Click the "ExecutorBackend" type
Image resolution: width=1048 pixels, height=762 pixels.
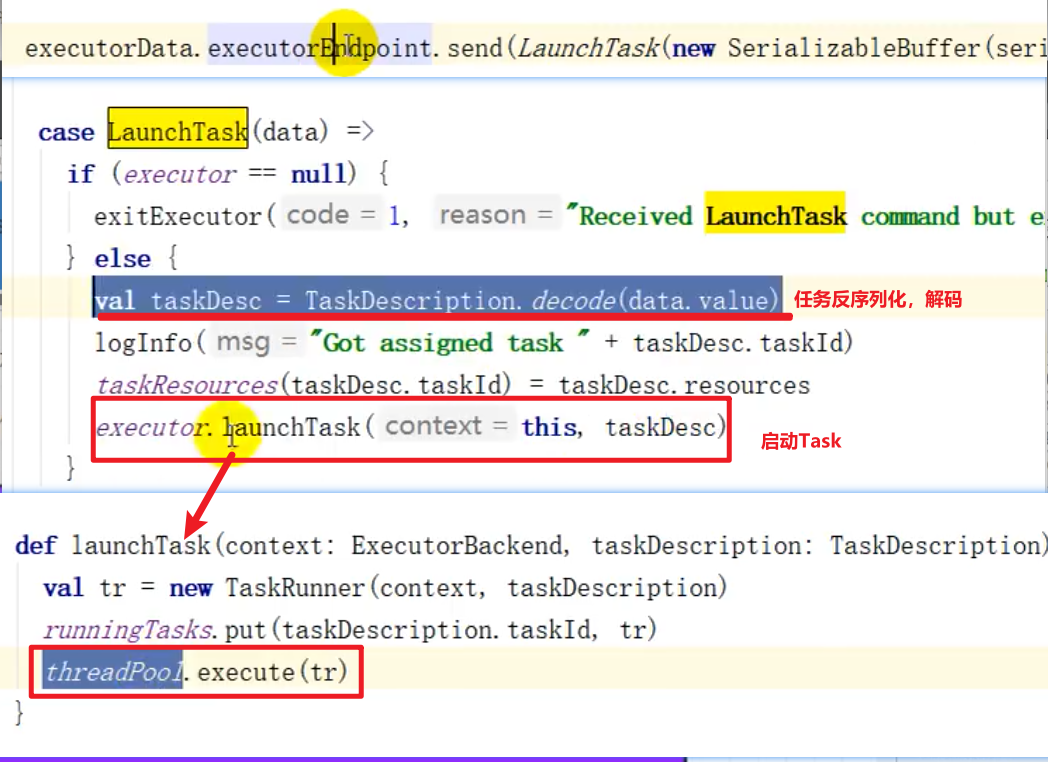click(457, 545)
